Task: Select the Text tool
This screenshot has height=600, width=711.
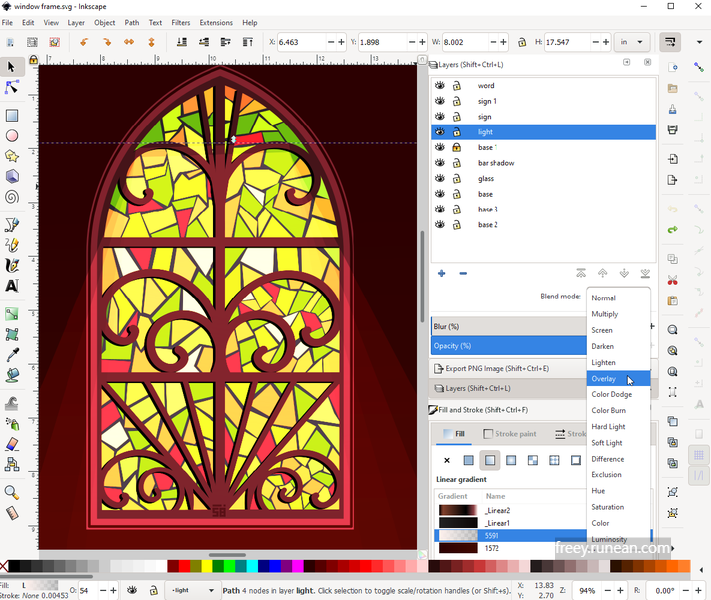Action: tap(12, 286)
